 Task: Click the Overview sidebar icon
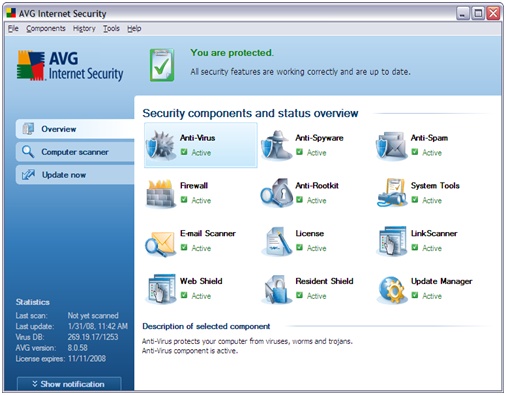(28, 129)
